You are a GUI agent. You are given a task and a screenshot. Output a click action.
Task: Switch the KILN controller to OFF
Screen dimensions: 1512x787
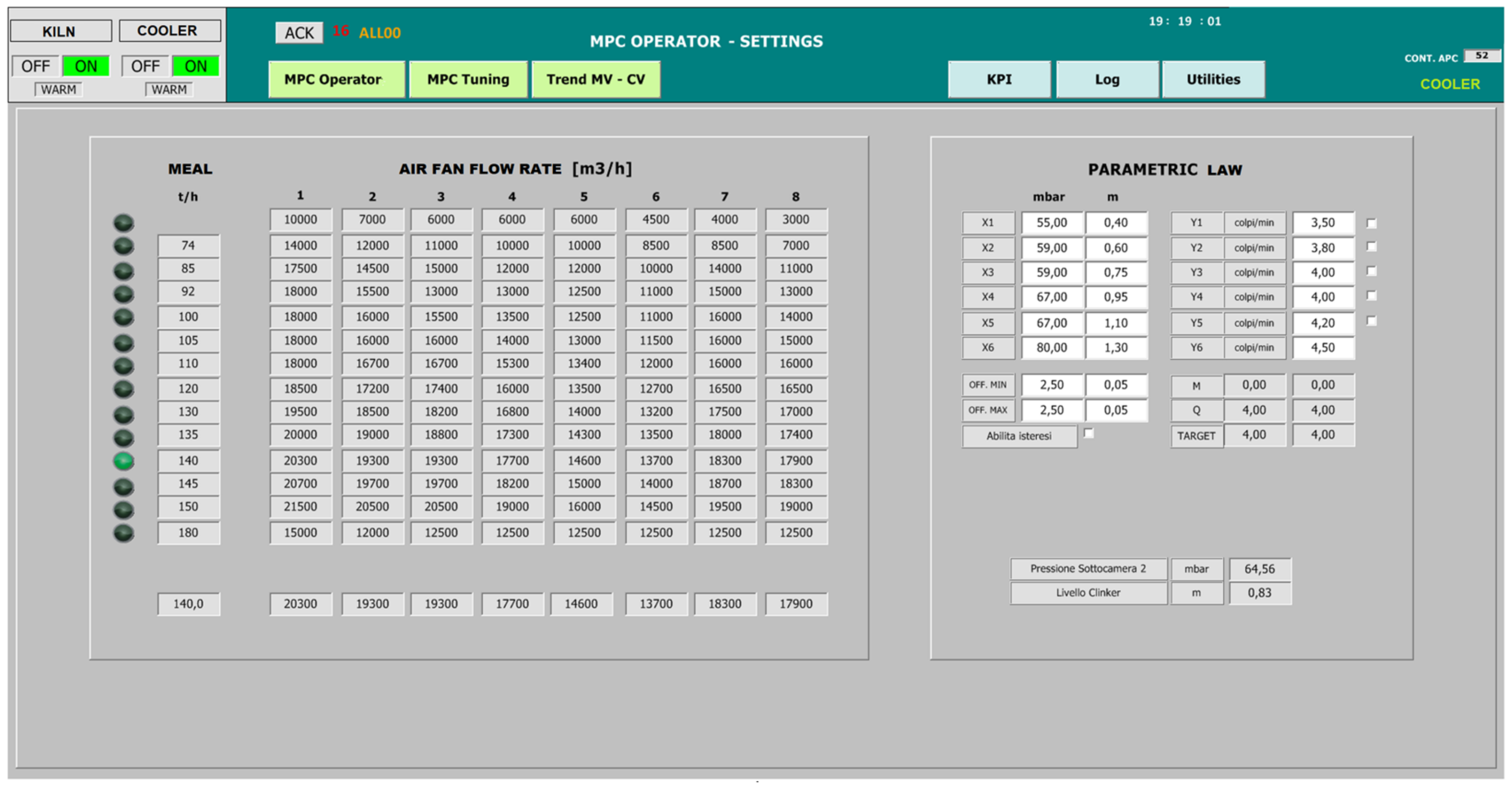click(x=35, y=66)
